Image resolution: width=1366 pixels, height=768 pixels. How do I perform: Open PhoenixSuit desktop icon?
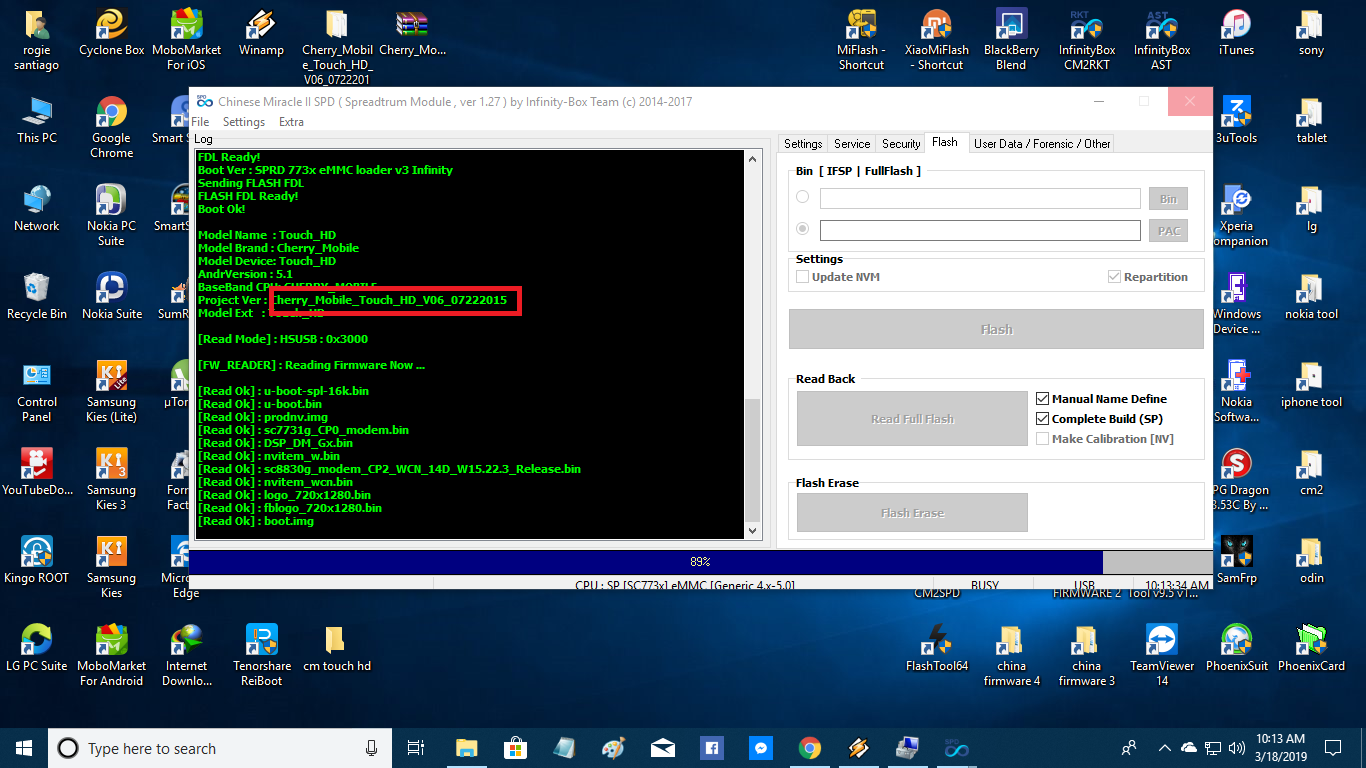pos(1236,648)
